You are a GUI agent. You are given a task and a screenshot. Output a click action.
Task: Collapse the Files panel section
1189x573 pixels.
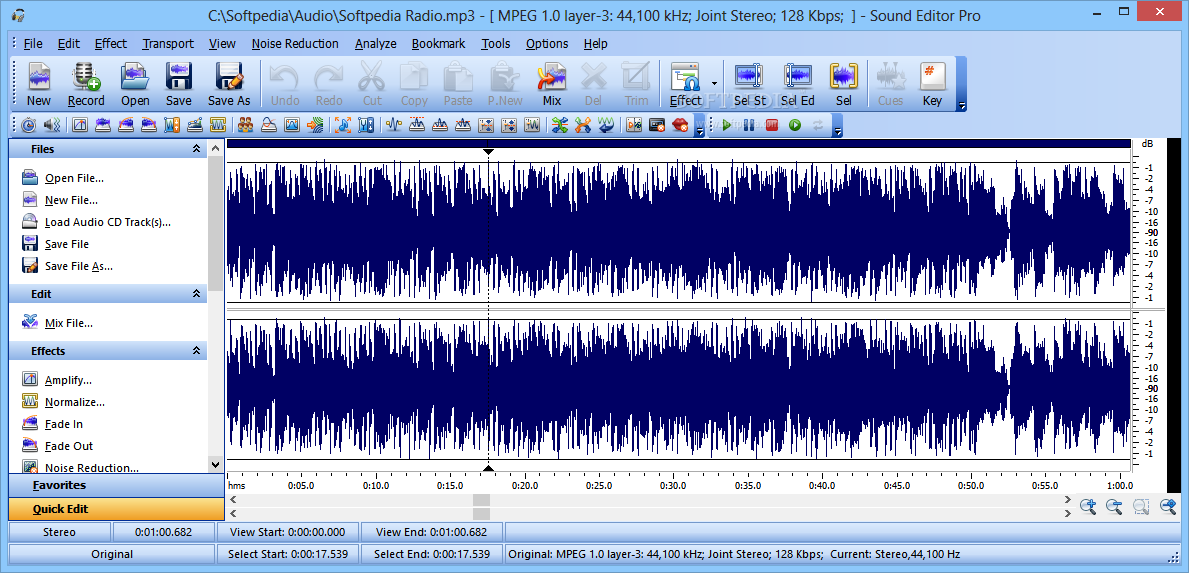pos(197,149)
